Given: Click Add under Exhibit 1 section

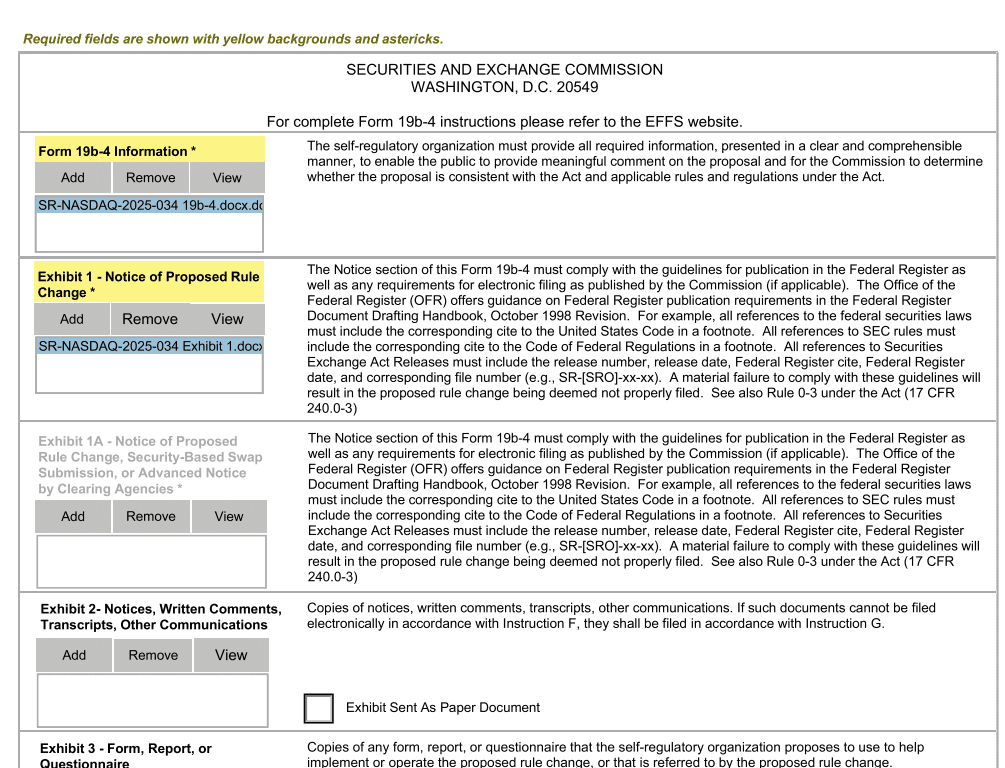Looking at the screenshot, I should click(72, 319).
